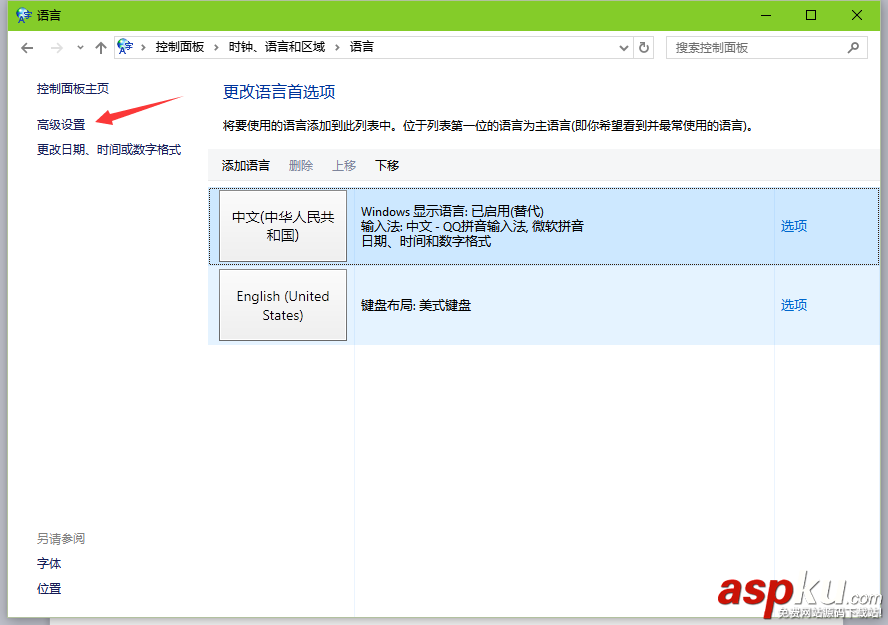Open 选项 for the Chinese language
Image resolution: width=888 pixels, height=625 pixels.
tap(793, 226)
